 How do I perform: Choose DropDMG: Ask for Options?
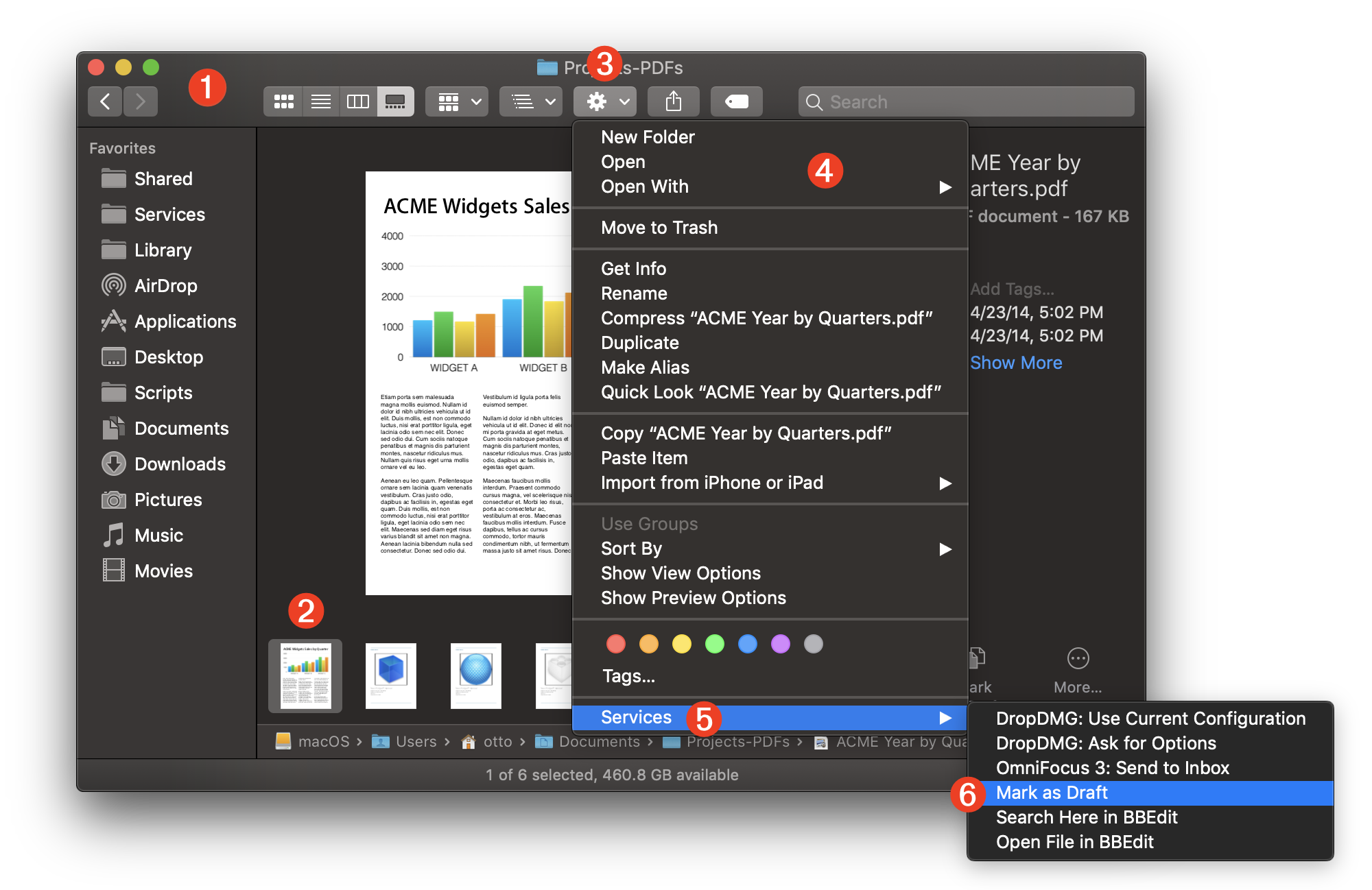coord(1150,743)
